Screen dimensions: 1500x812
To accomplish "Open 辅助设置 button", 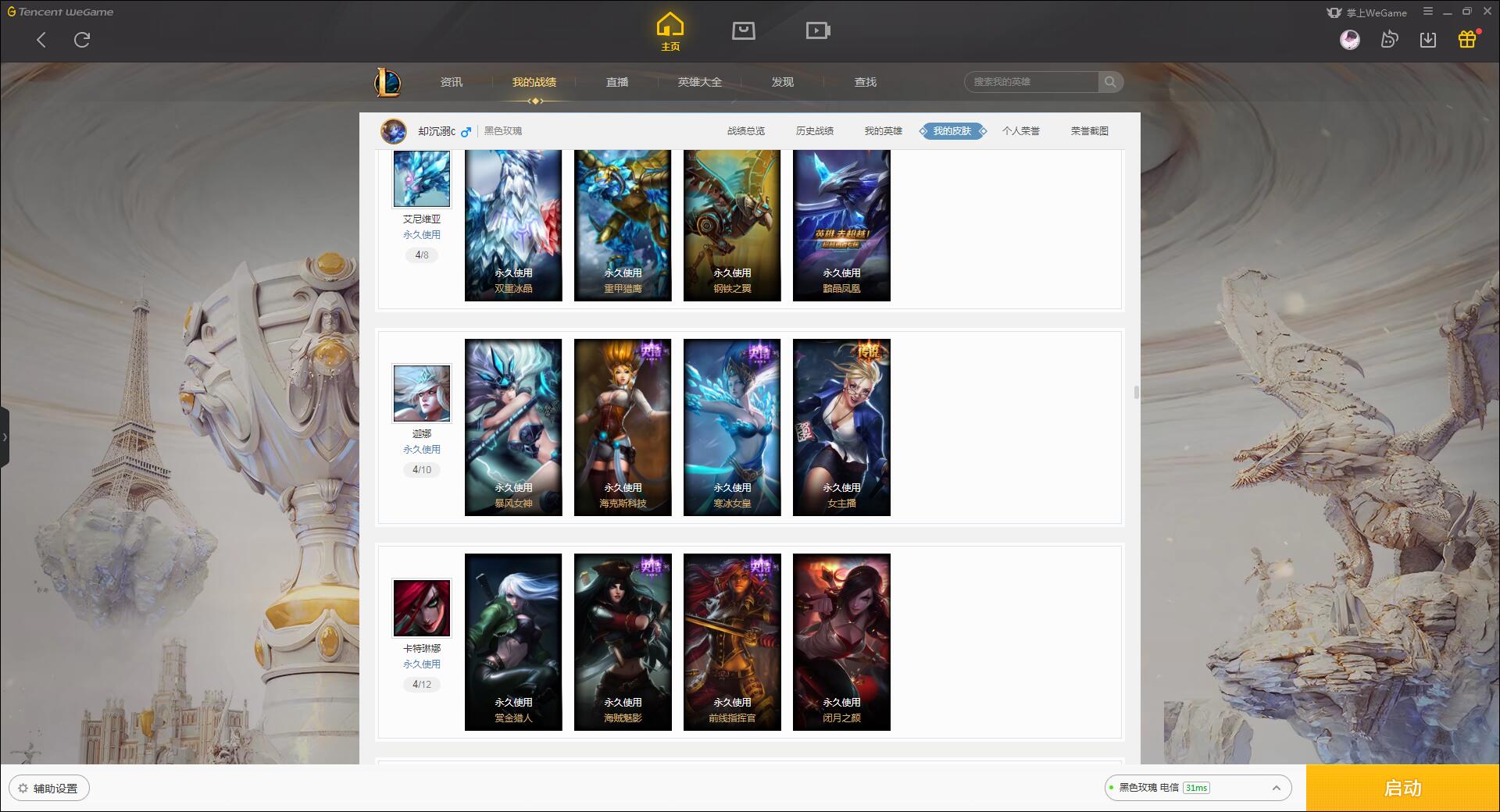I will [49, 789].
